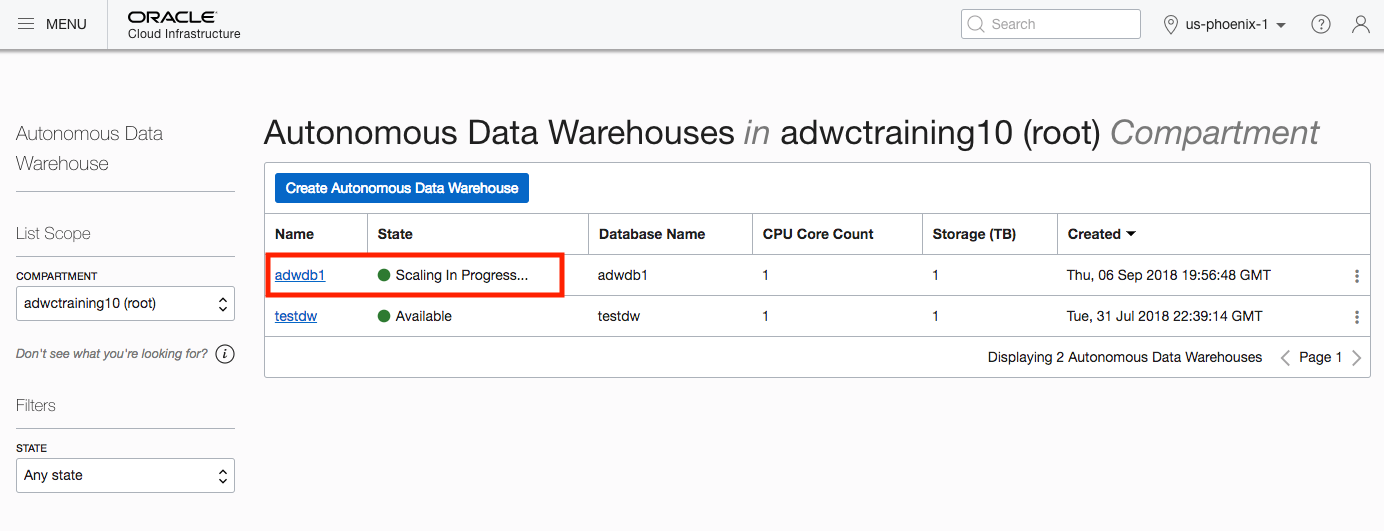Click the info icon beside 'Don't see what you're looking for?'
Screen dimensions: 1384x531
click(x=225, y=354)
